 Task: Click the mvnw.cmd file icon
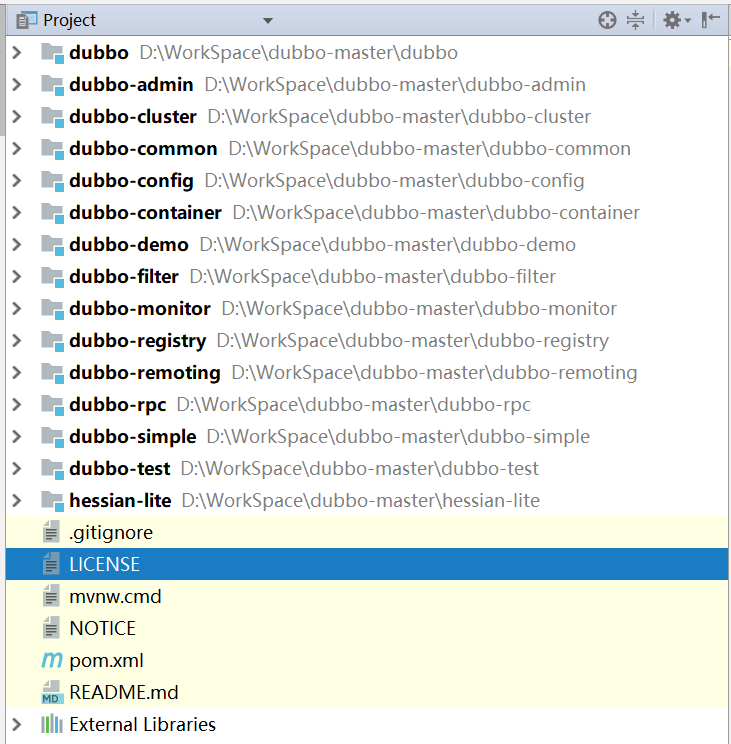(x=51, y=596)
